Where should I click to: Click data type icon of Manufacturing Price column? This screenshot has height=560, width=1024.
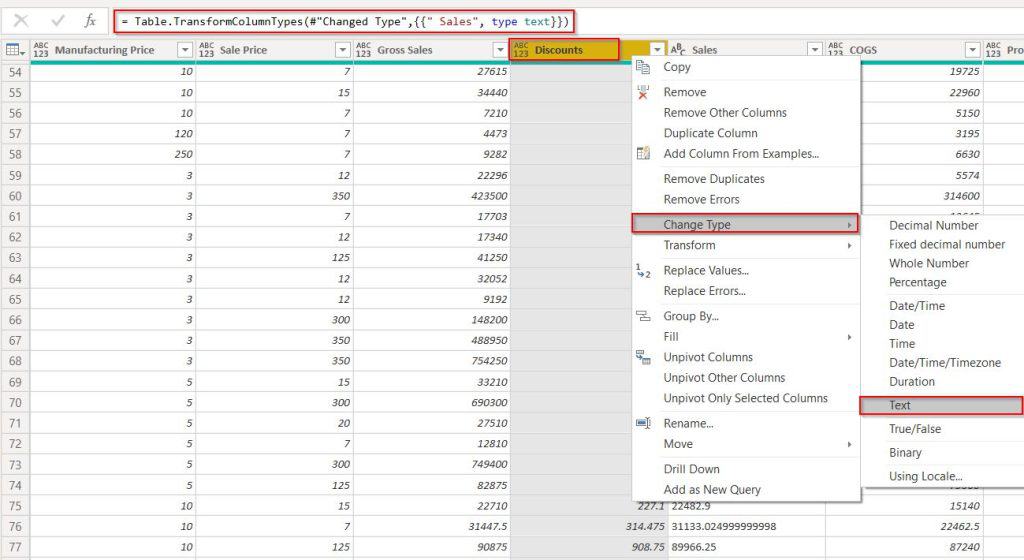(40, 50)
